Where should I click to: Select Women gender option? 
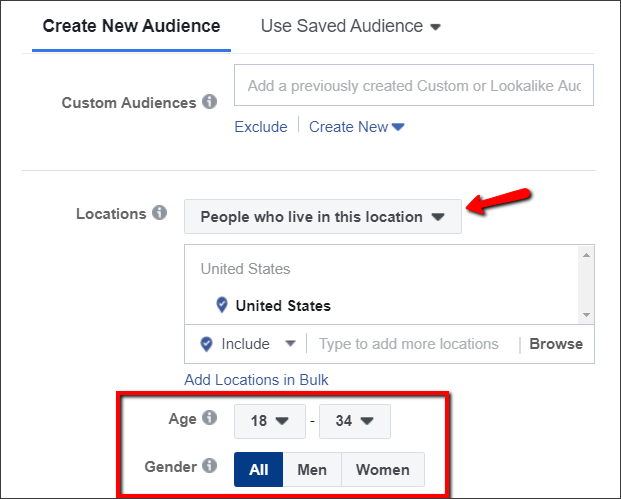coord(383,470)
